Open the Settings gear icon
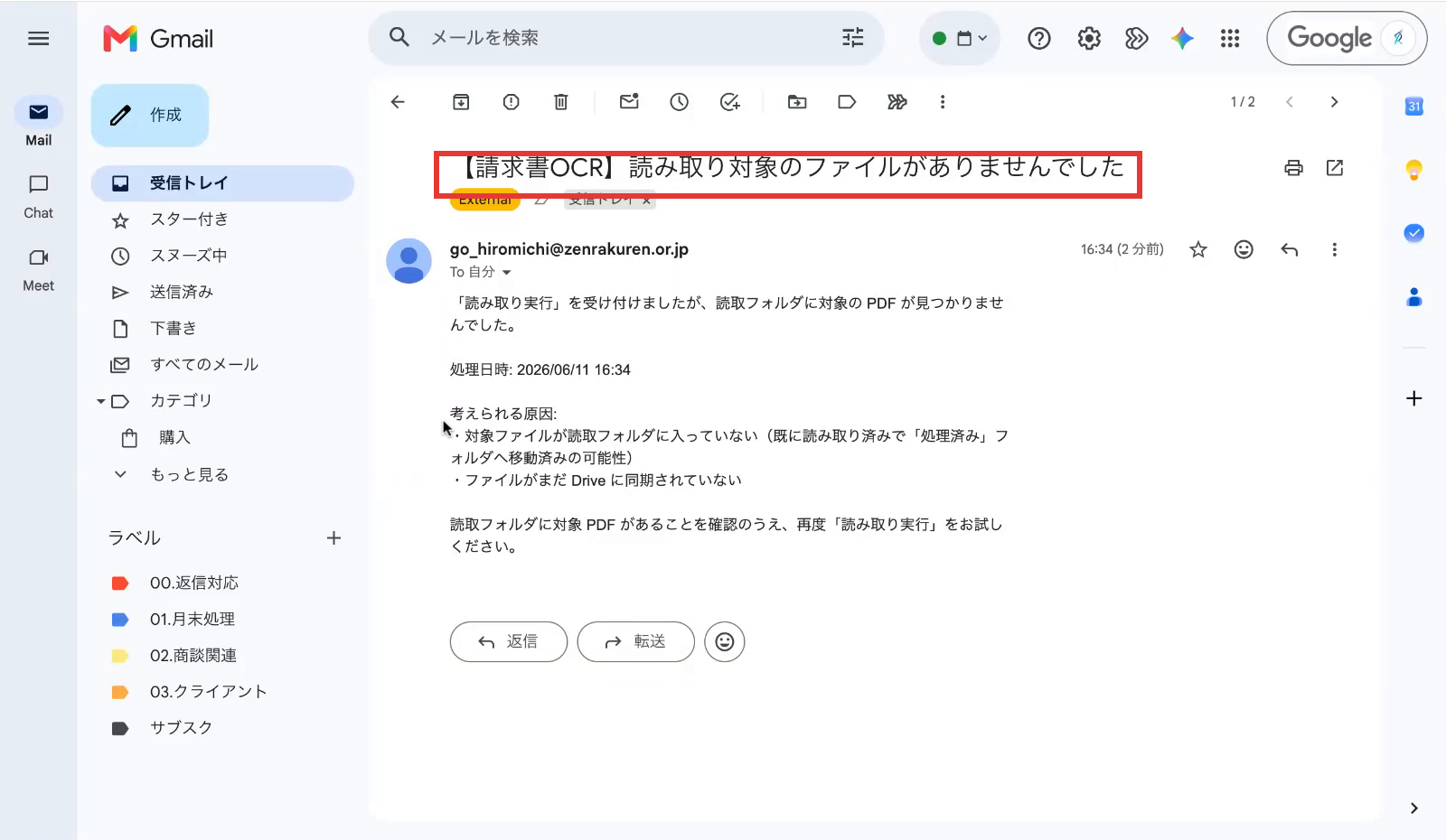The height and width of the screenshot is (840, 1446). pyautogui.click(x=1089, y=38)
